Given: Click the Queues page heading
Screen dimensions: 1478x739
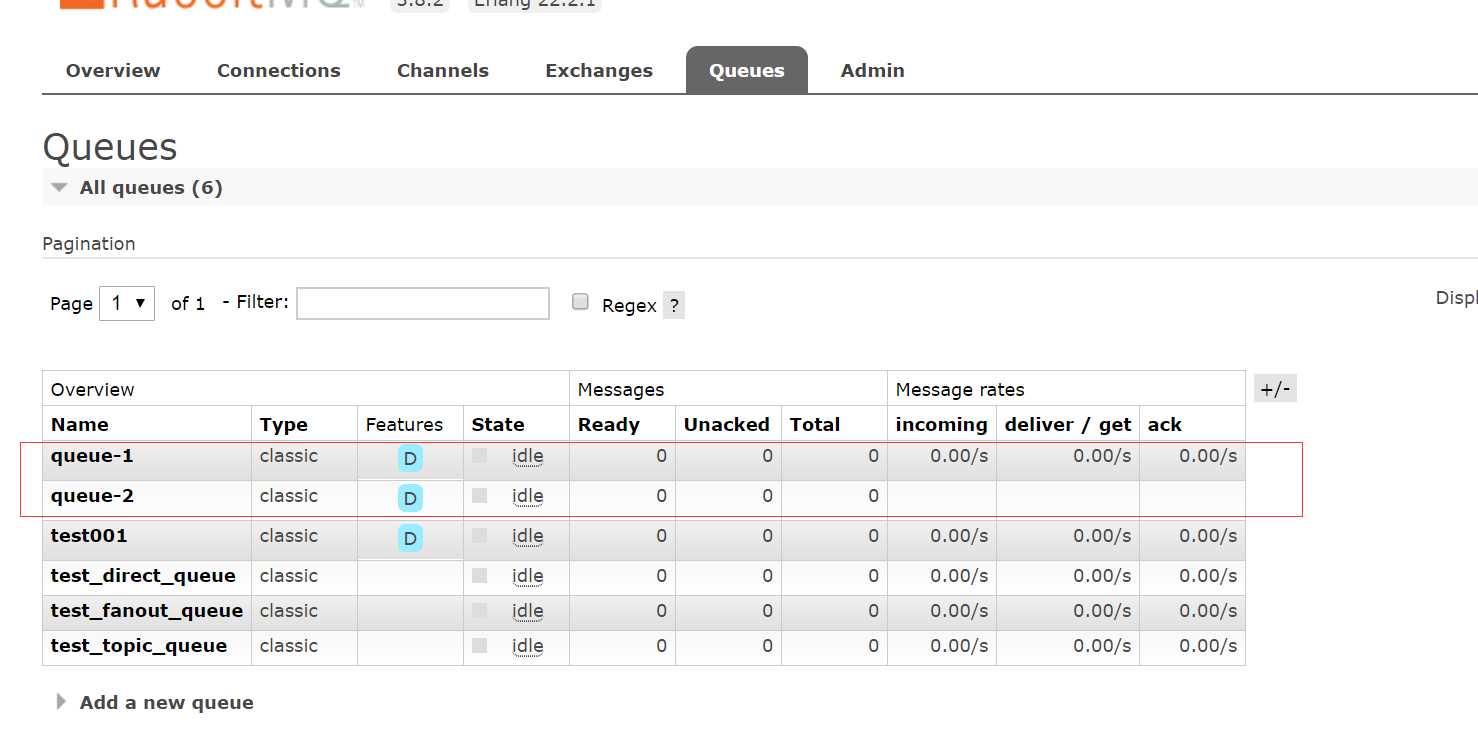Looking at the screenshot, I should 110,147.
